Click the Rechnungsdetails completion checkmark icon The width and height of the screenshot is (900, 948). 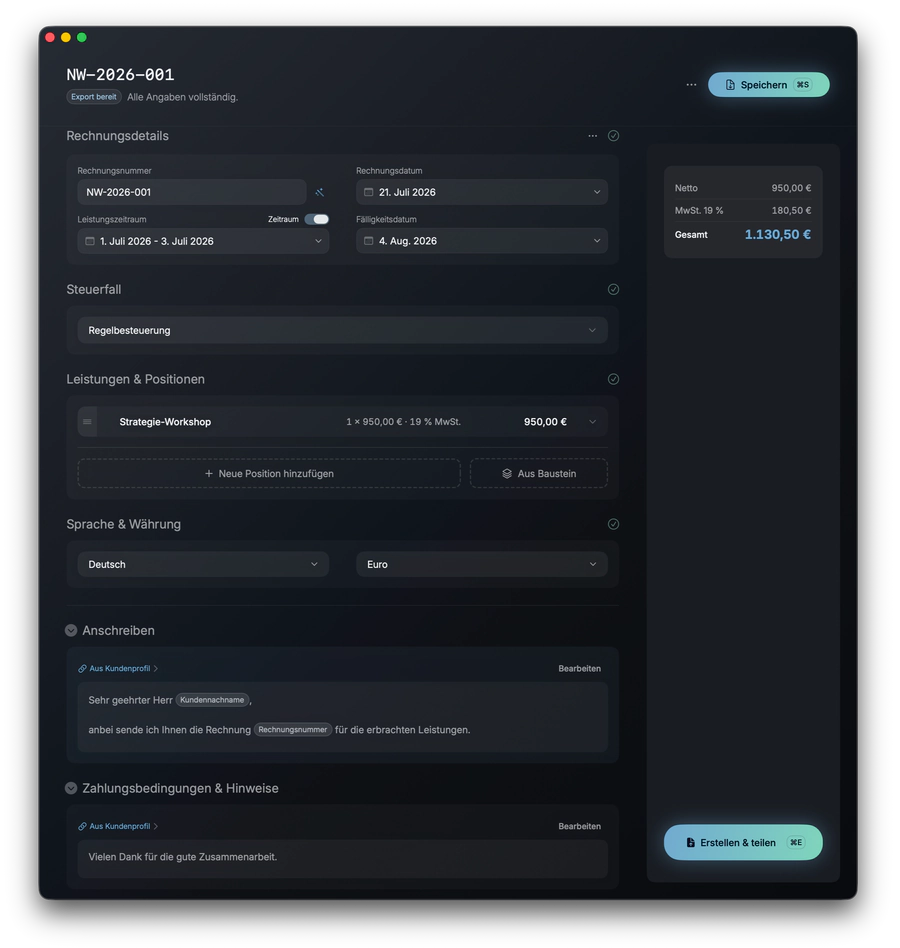(x=613, y=136)
